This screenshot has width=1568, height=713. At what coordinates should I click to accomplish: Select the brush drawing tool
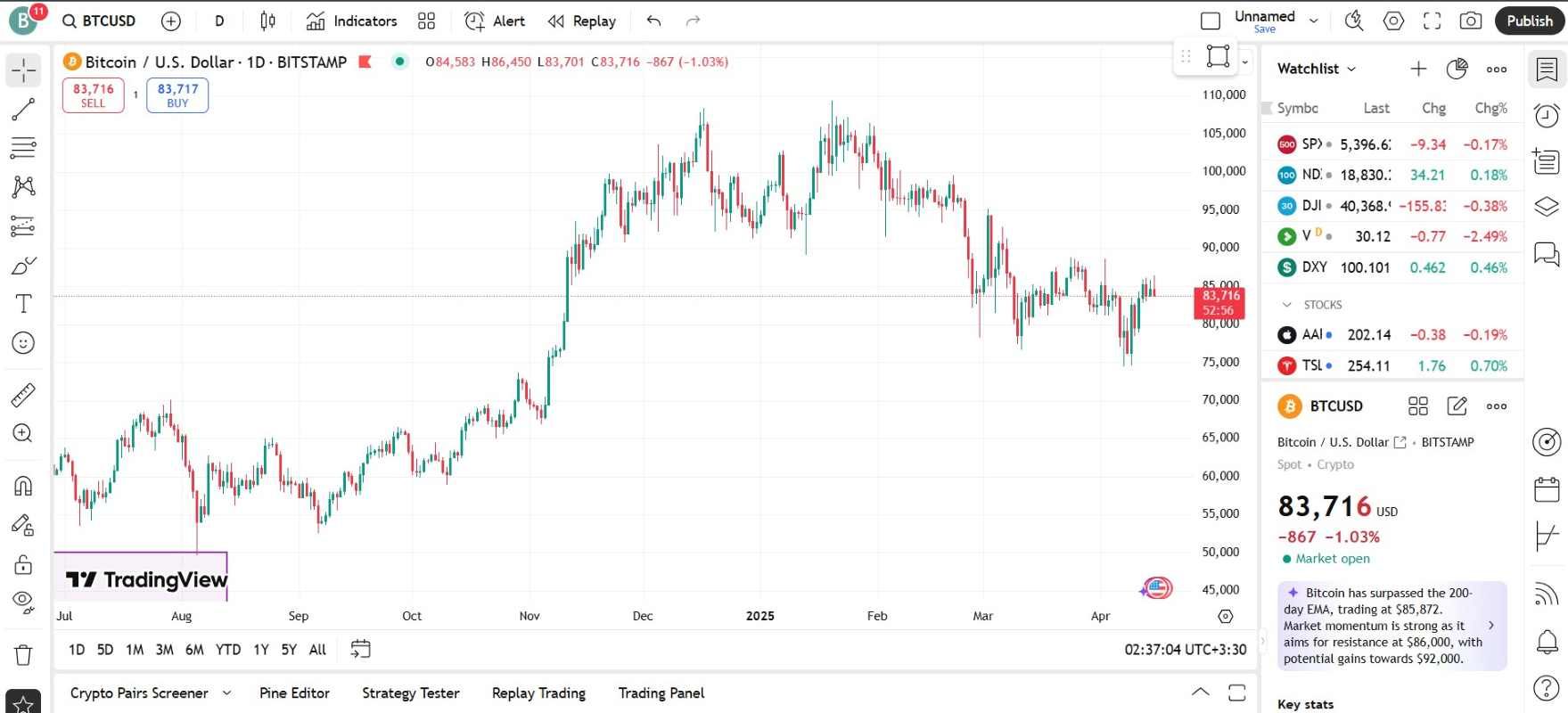[23, 266]
